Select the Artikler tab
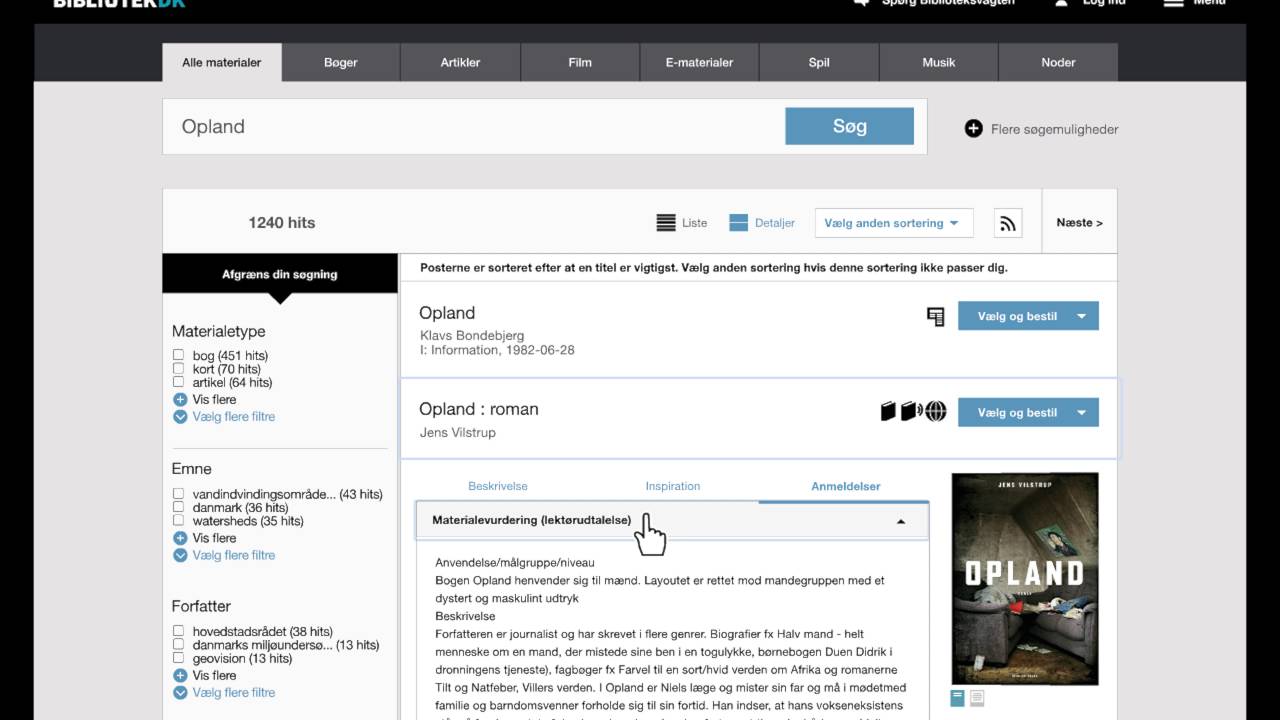The width and height of the screenshot is (1280, 720). 460,62
